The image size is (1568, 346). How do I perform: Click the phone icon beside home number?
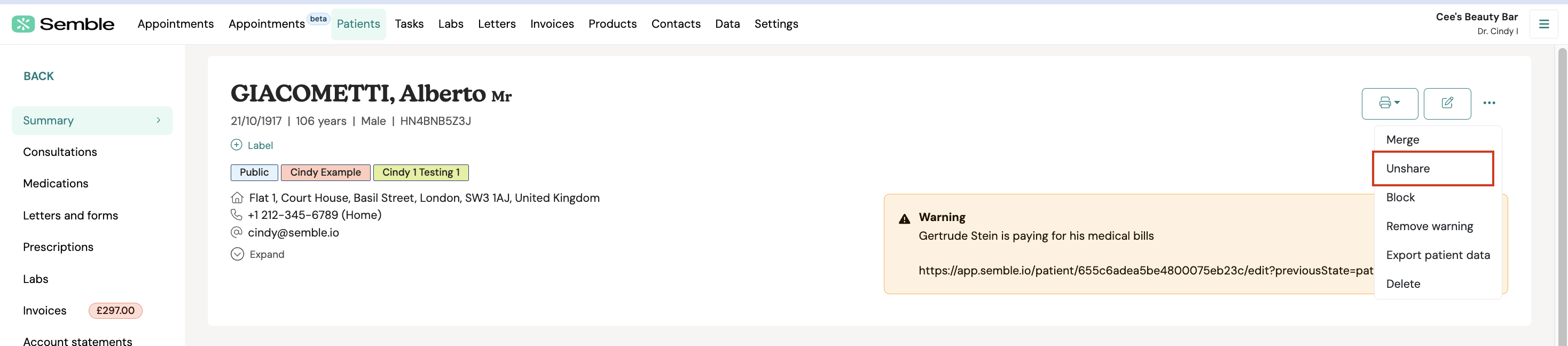coord(236,215)
